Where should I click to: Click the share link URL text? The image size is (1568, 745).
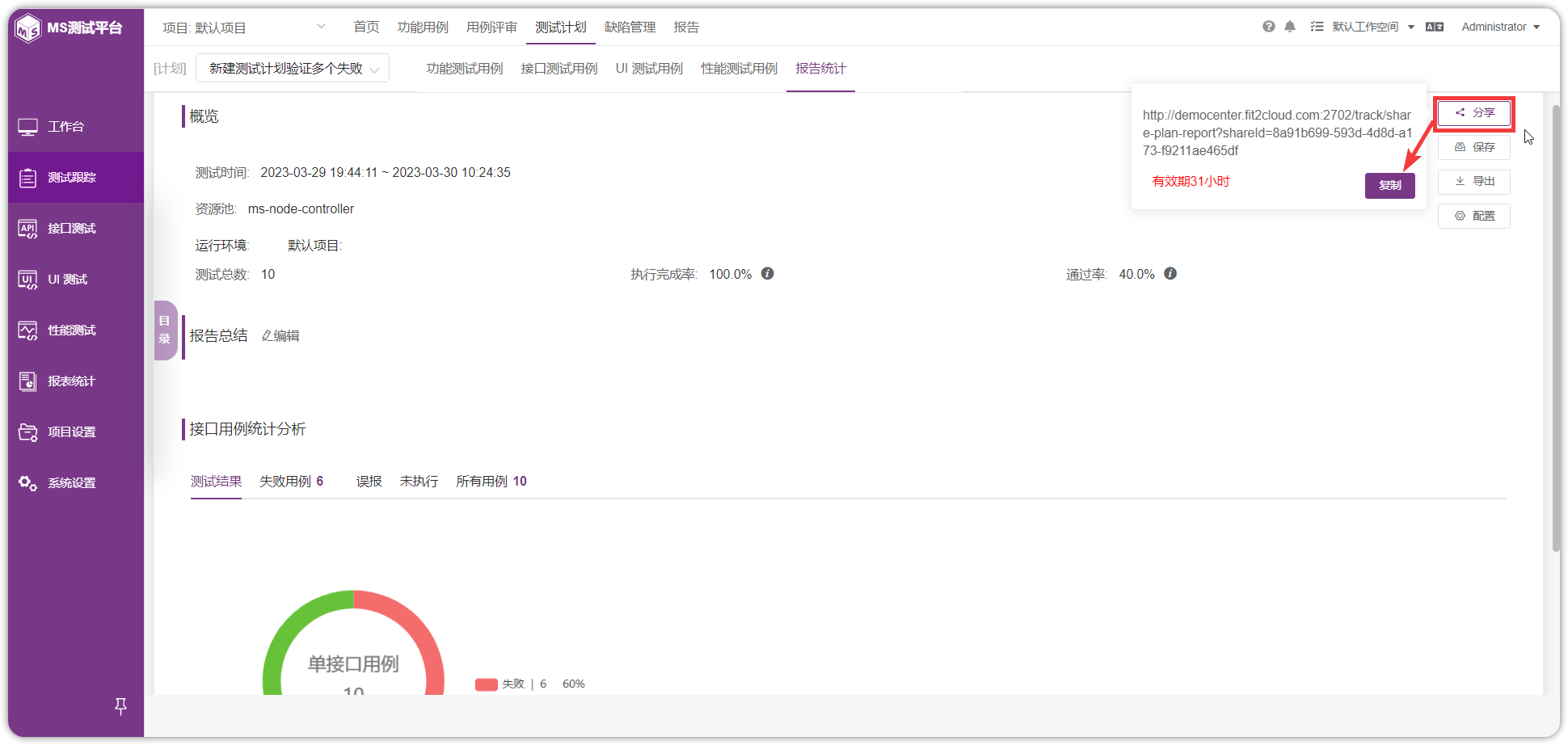pos(1277,133)
